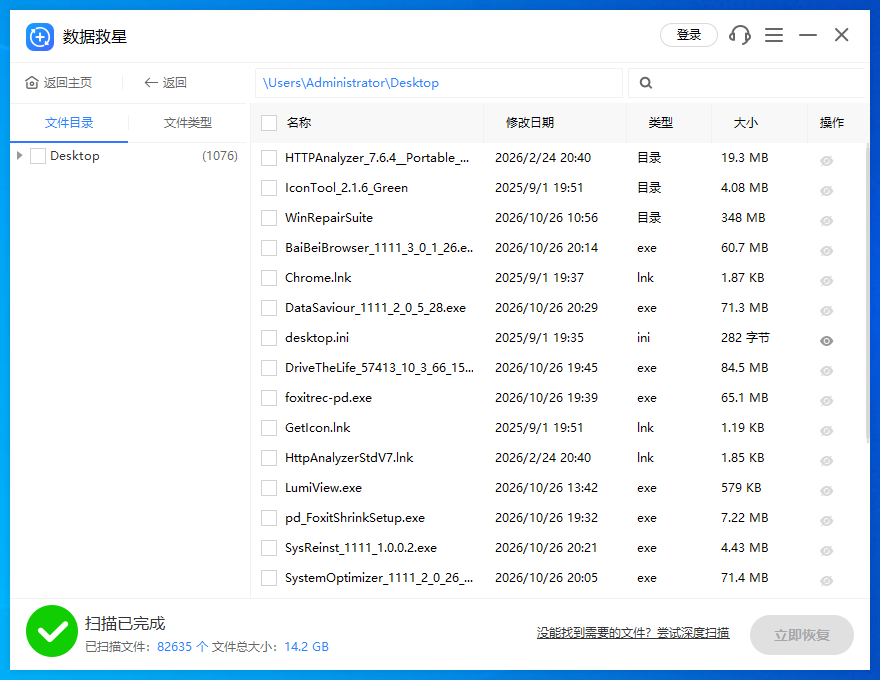This screenshot has height=680, width=880.
Task: Click file name HttpAnalyzerStdV7.lnk
Action: coord(349,458)
